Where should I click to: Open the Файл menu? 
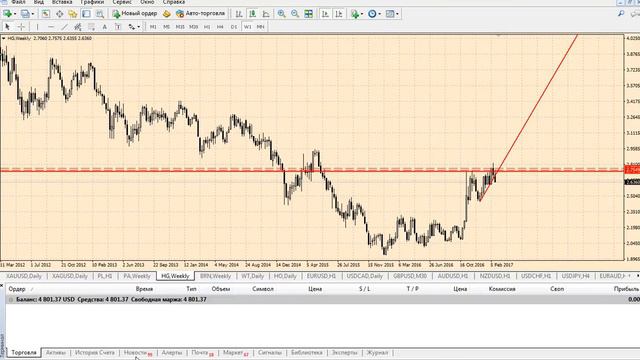click(18, 2)
